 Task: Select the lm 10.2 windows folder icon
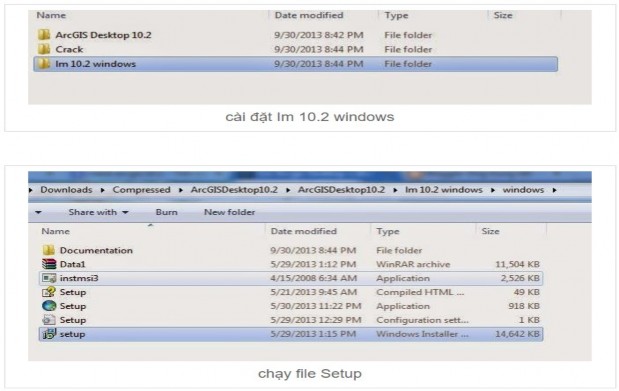(x=44, y=64)
